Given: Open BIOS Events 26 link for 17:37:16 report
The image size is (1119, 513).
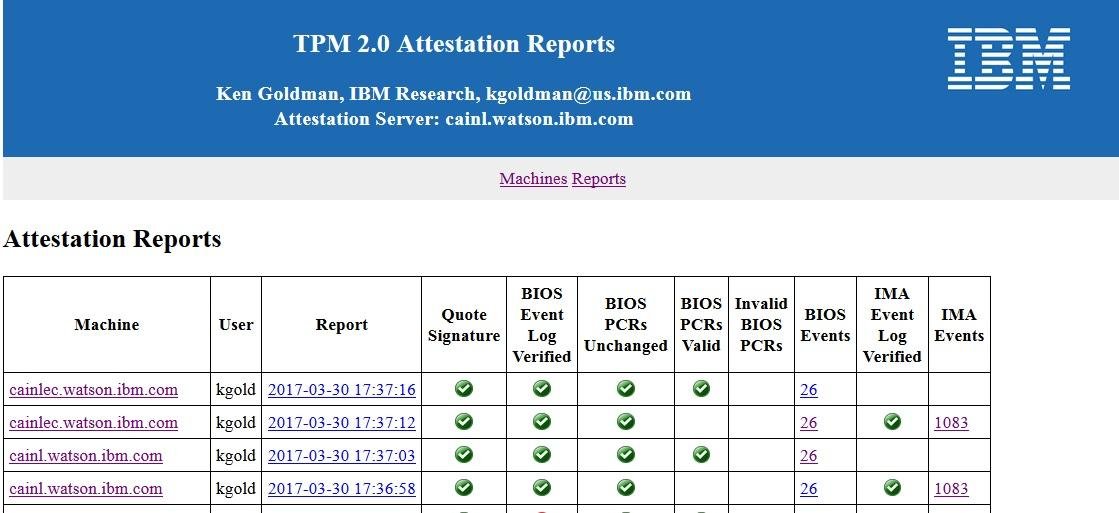Looking at the screenshot, I should coord(809,390).
